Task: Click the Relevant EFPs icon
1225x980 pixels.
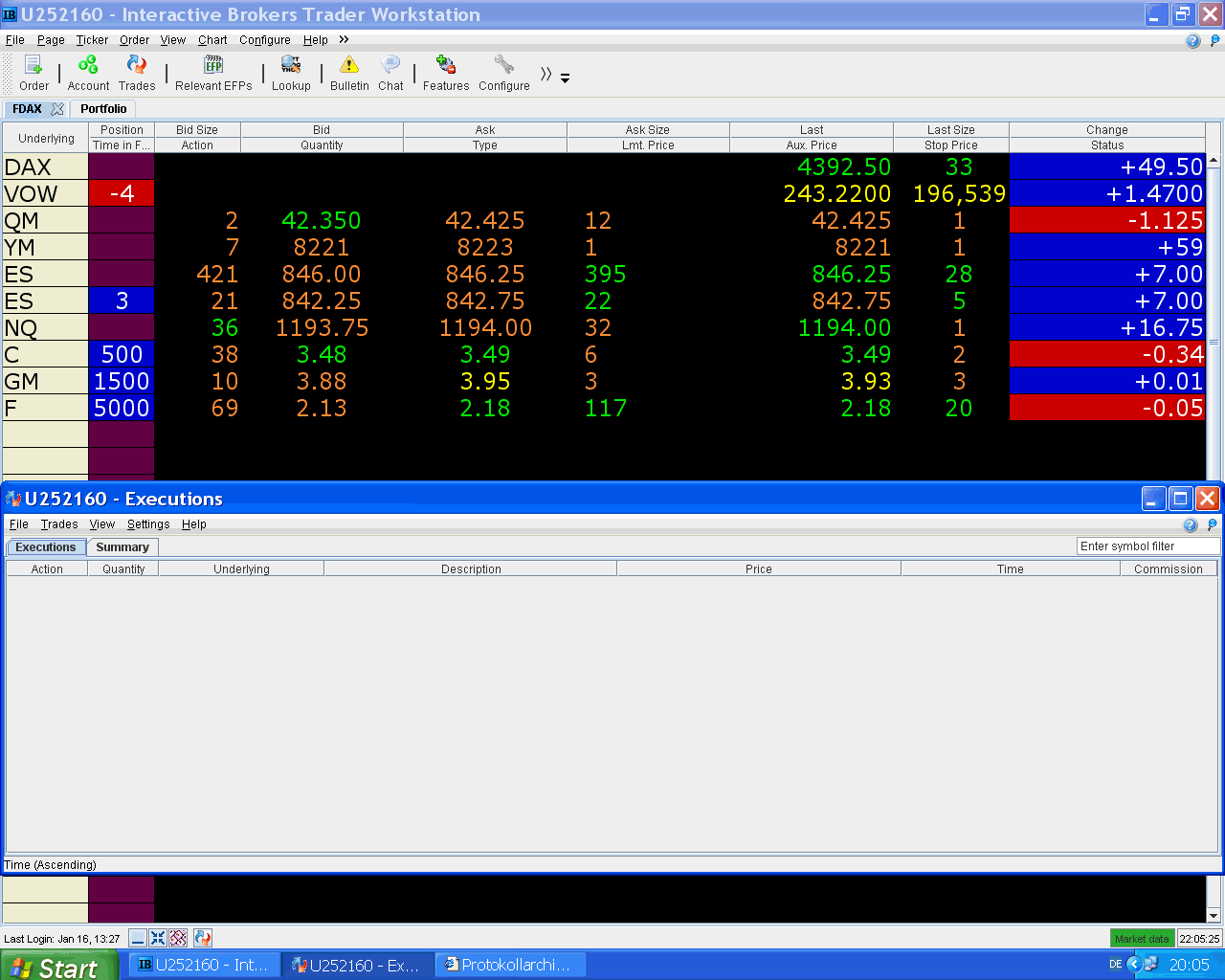Action: 213,73
